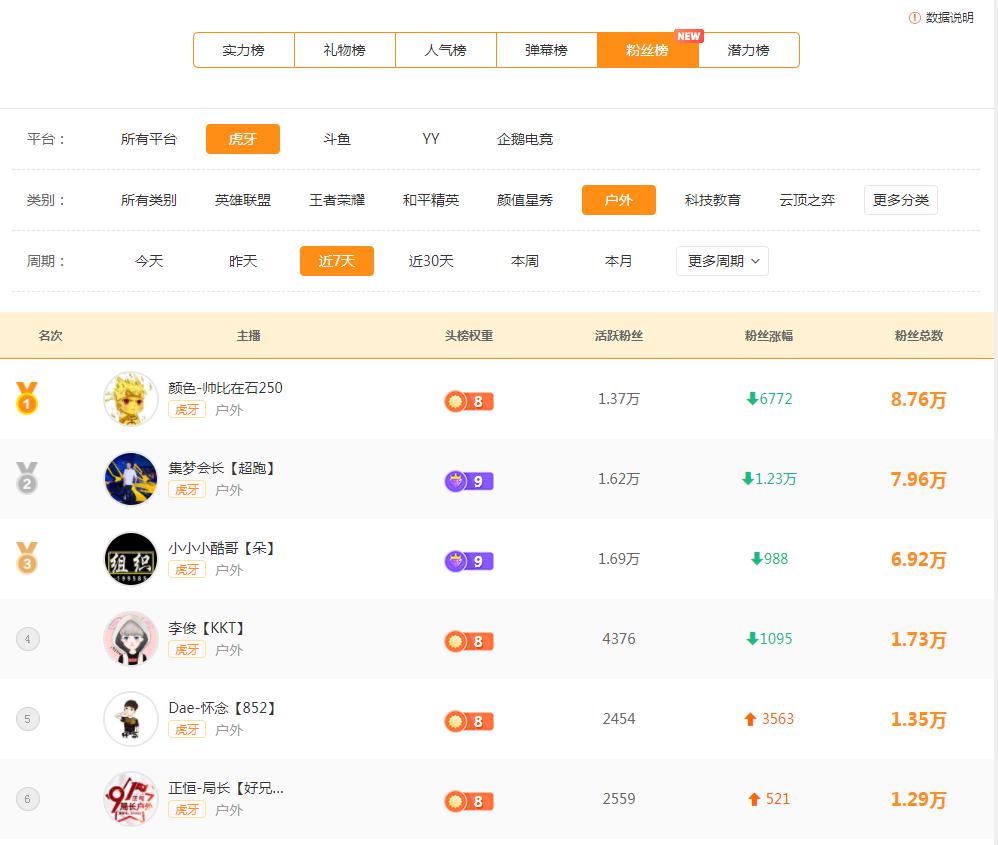Click level 9 badge for 集梦会长【超跑】
998x845 pixels.
pos(469,481)
